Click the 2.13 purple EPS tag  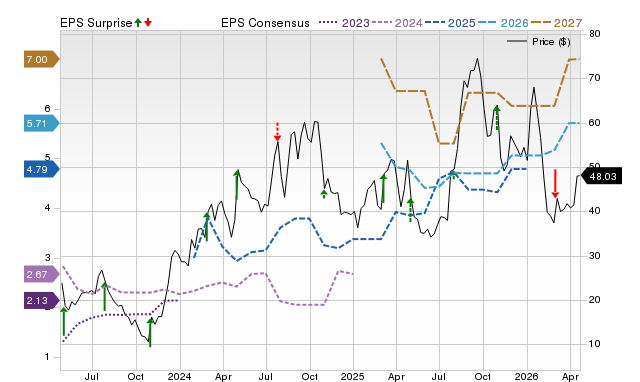coord(42,301)
